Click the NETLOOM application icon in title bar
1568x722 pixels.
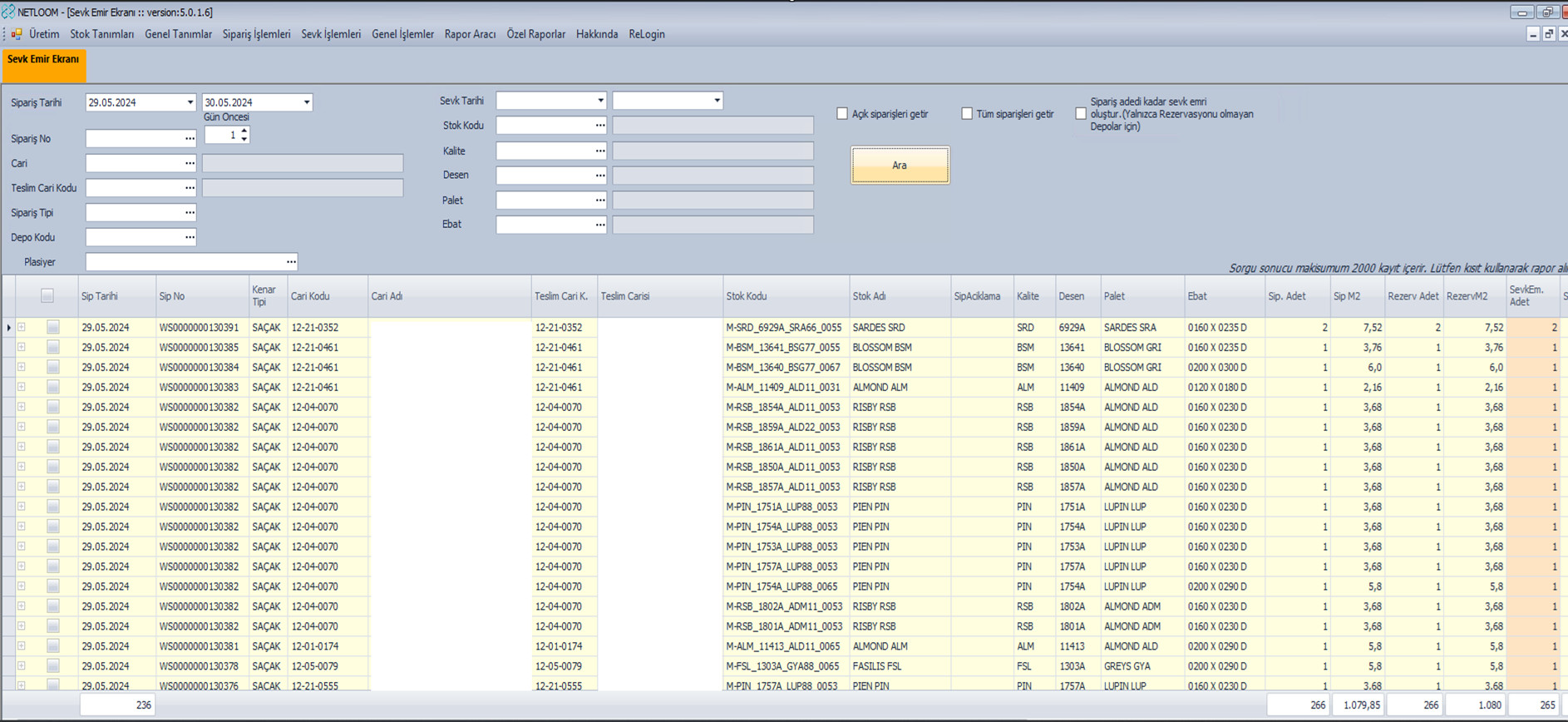pyautogui.click(x=8, y=12)
